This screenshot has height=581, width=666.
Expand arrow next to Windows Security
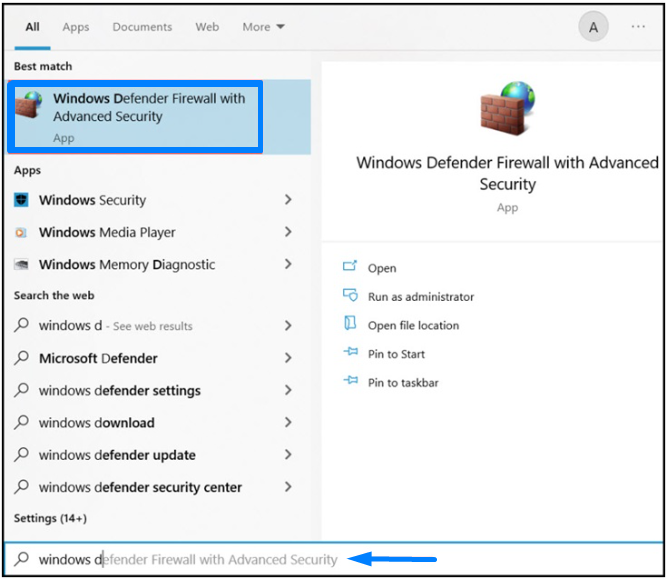point(288,200)
